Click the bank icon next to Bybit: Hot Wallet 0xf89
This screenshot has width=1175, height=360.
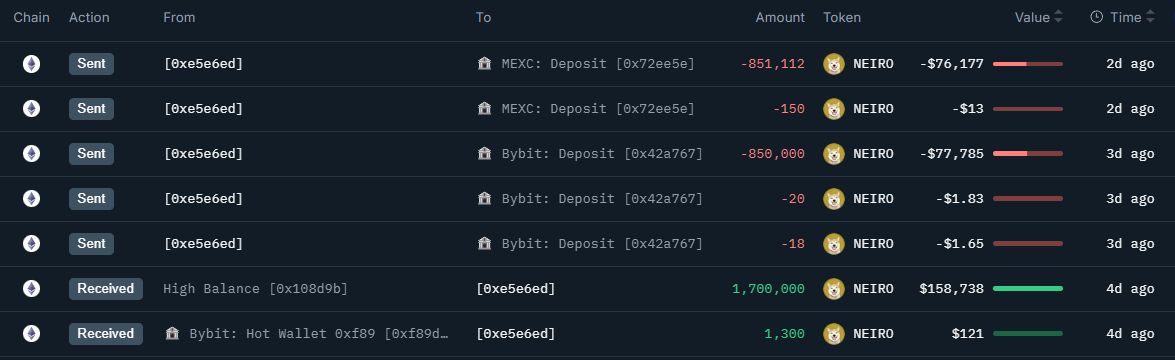172,334
